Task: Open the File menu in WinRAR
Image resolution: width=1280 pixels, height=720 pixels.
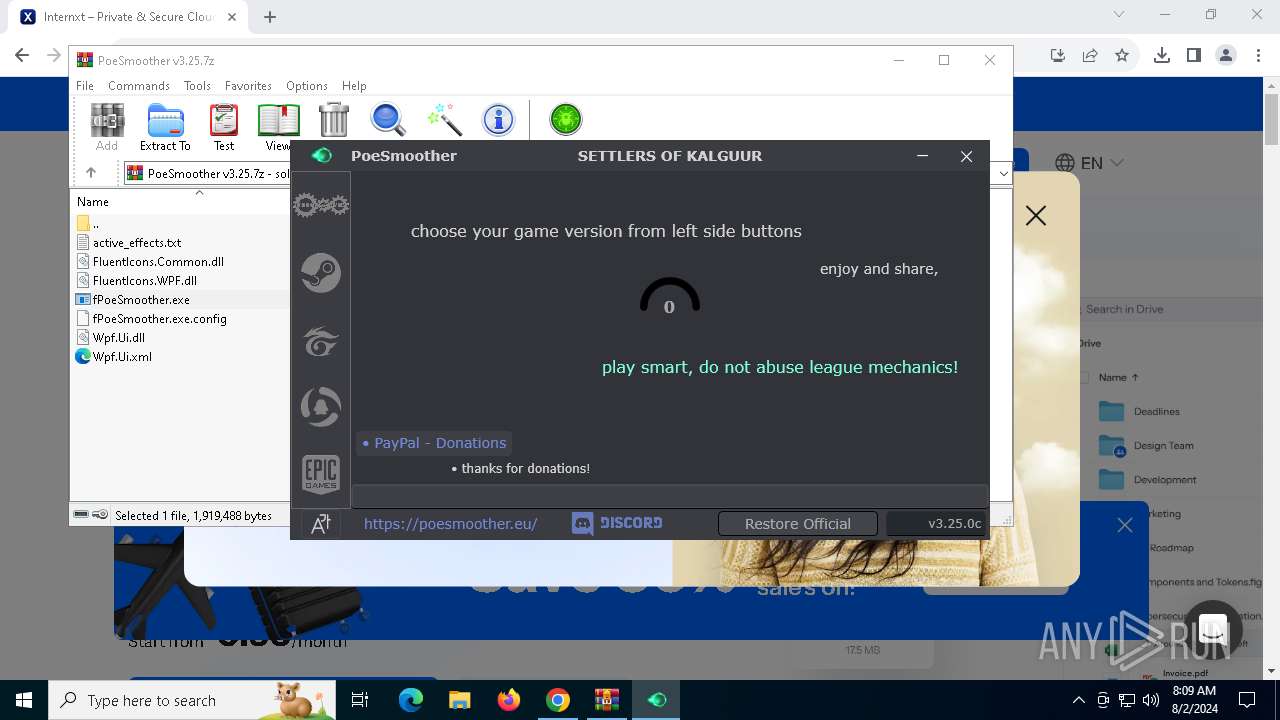Action: (85, 86)
